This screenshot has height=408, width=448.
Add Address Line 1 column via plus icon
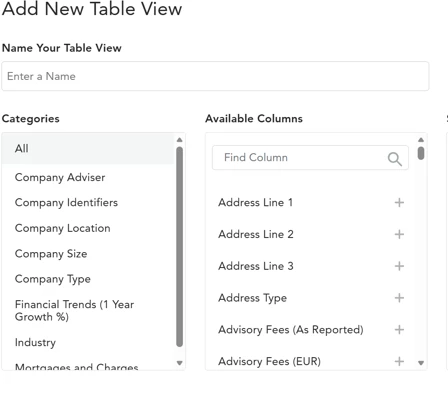399,202
